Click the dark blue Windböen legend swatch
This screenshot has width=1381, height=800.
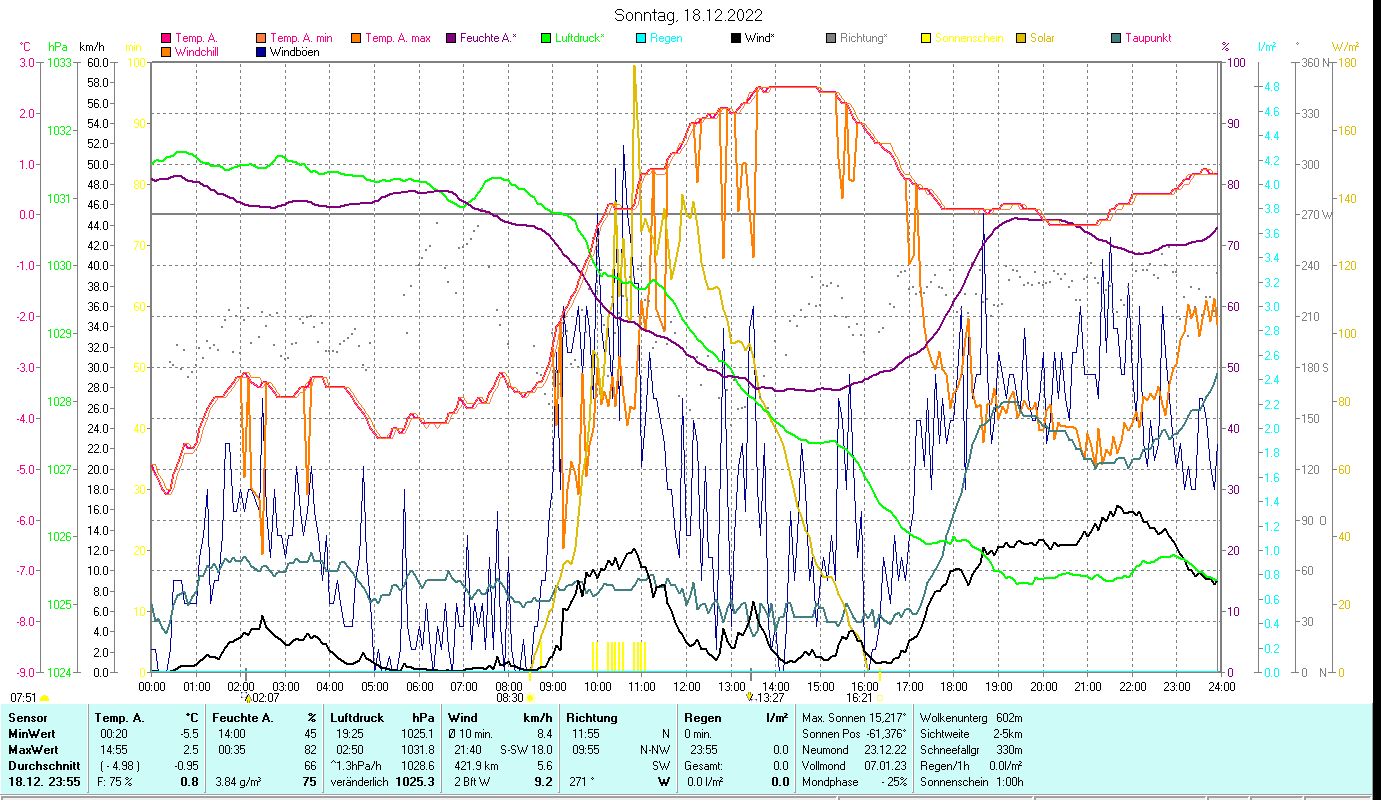tap(261, 52)
